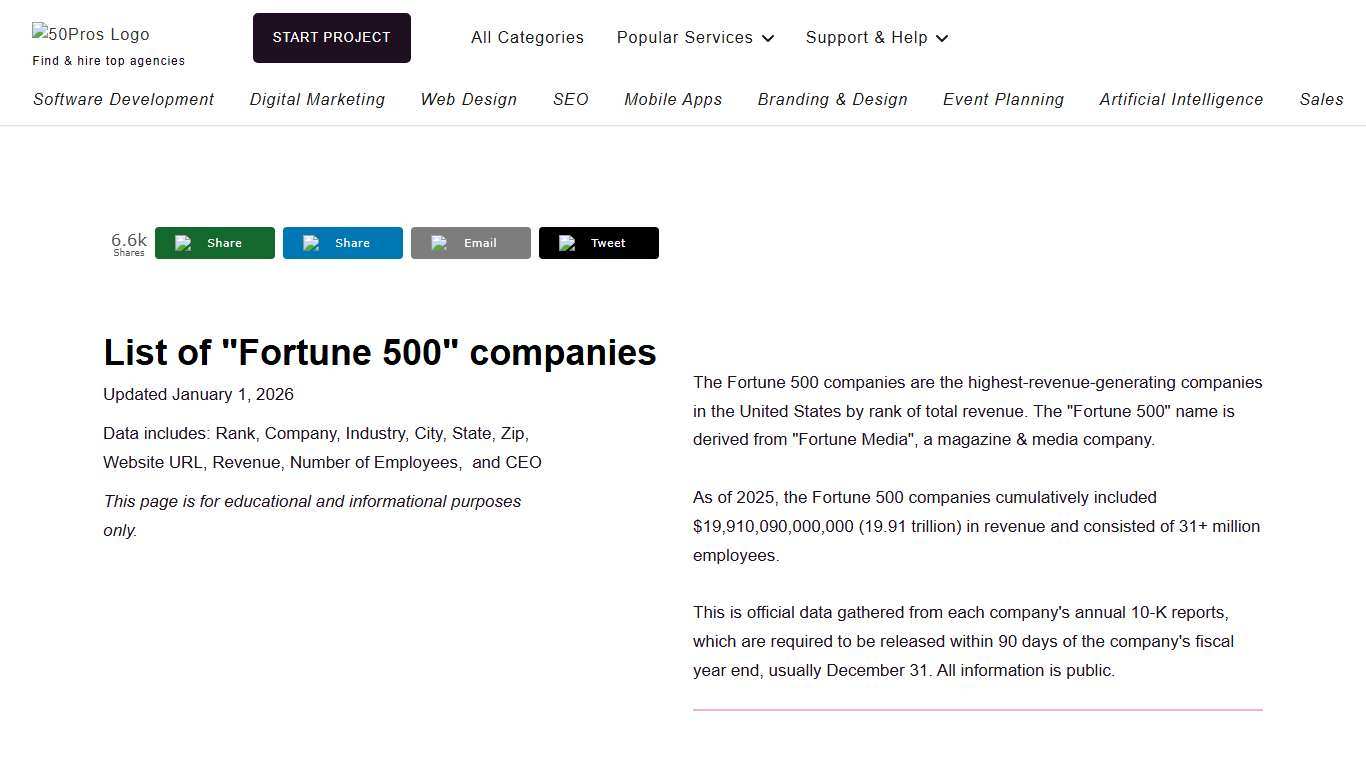Viewport: 1366px width, 768px height.
Task: Select the envelope icon on the Email button
Action: coord(438,242)
